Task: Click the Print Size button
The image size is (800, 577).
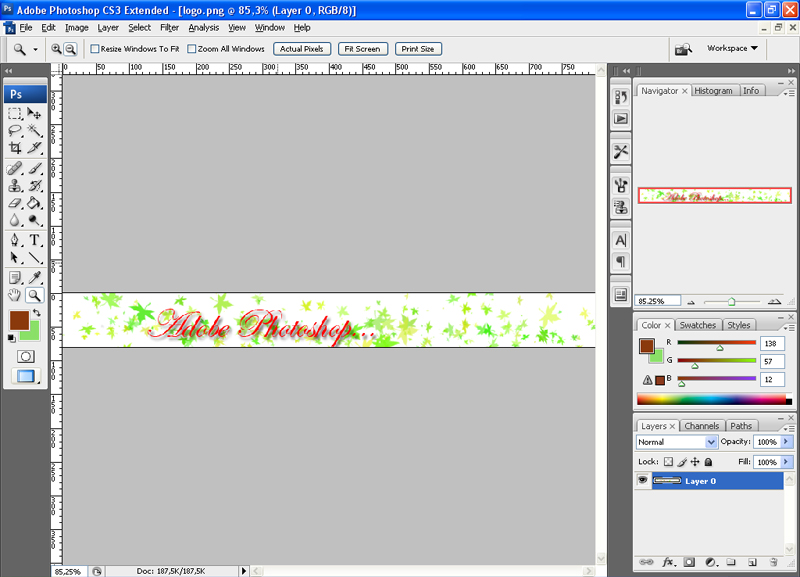Action: coord(418,49)
